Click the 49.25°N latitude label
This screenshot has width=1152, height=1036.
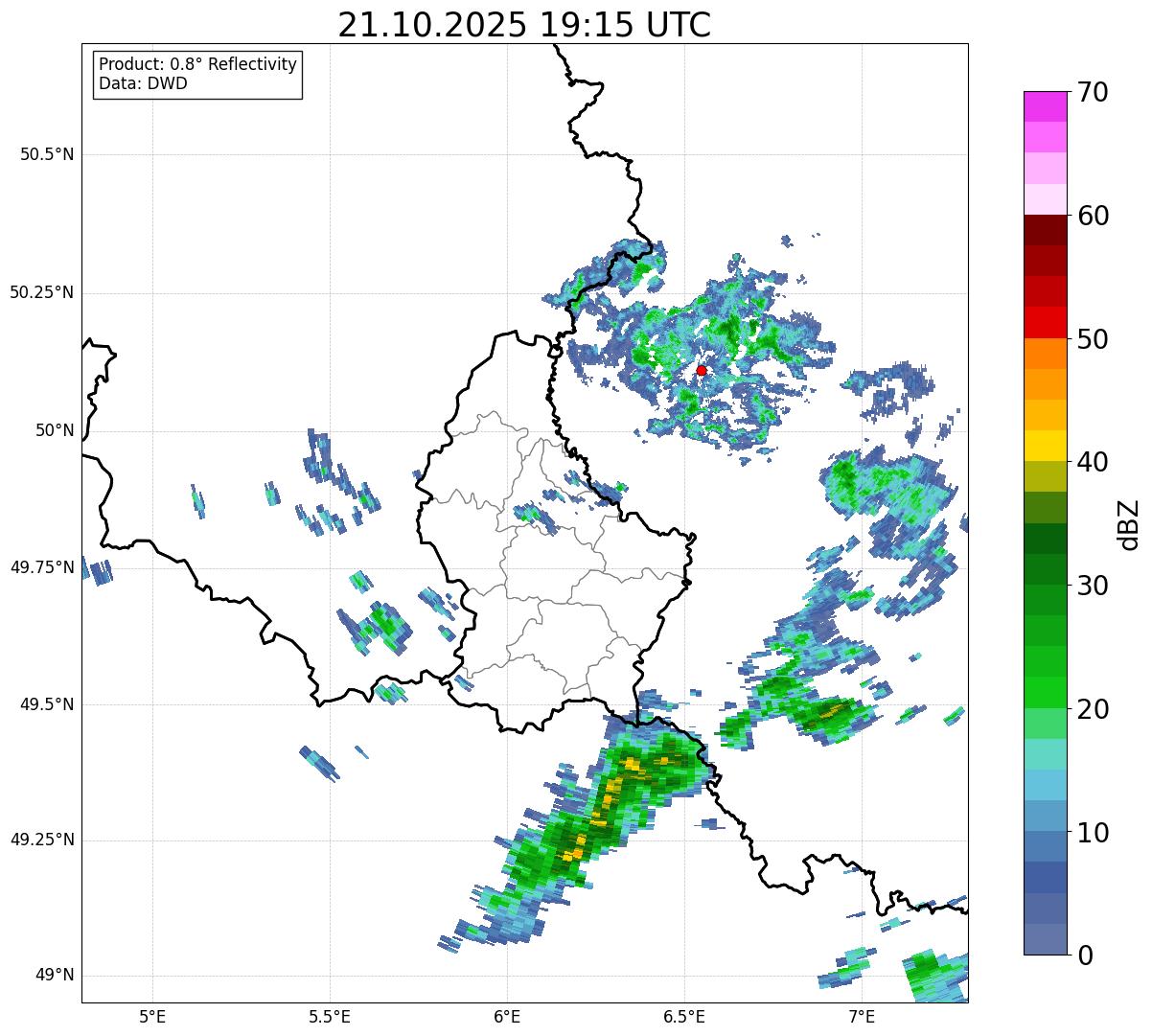[x=41, y=840]
